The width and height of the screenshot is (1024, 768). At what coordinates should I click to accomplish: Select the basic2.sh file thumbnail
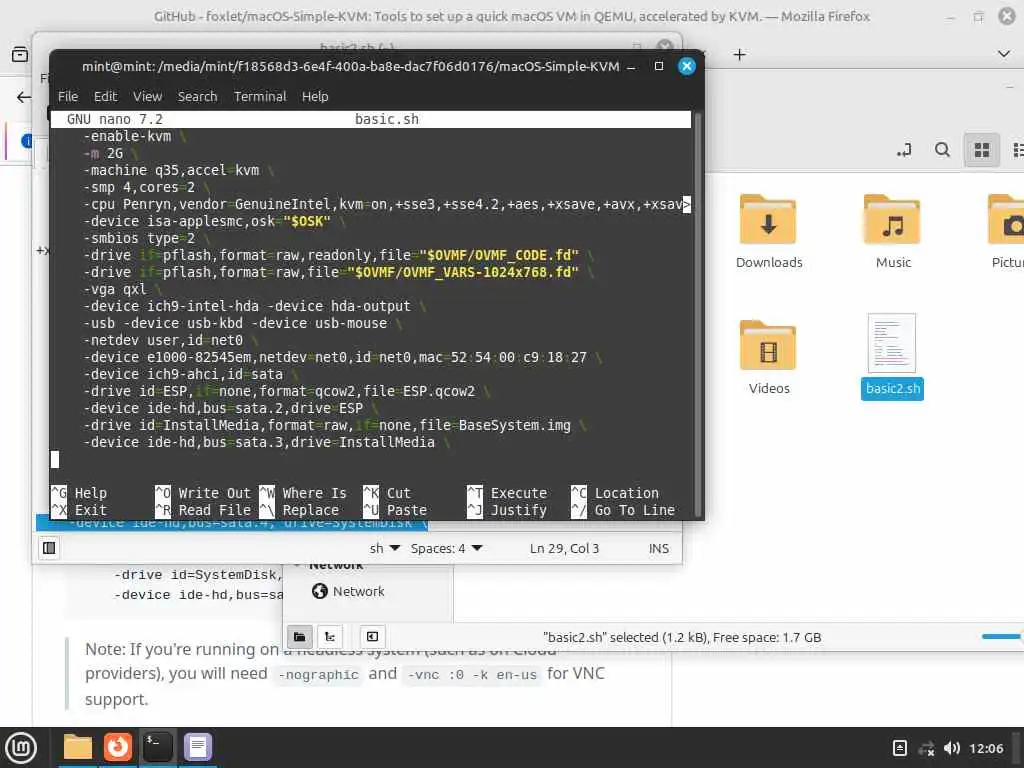pos(892,344)
